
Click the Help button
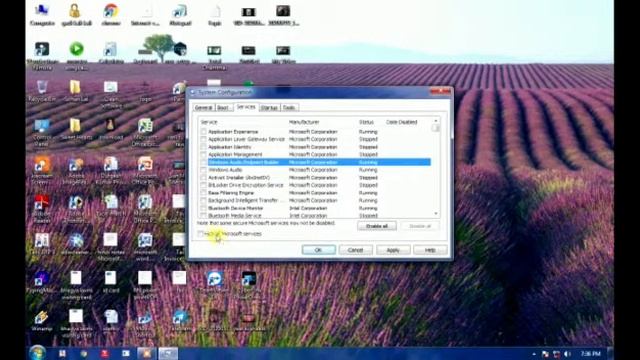click(430, 250)
